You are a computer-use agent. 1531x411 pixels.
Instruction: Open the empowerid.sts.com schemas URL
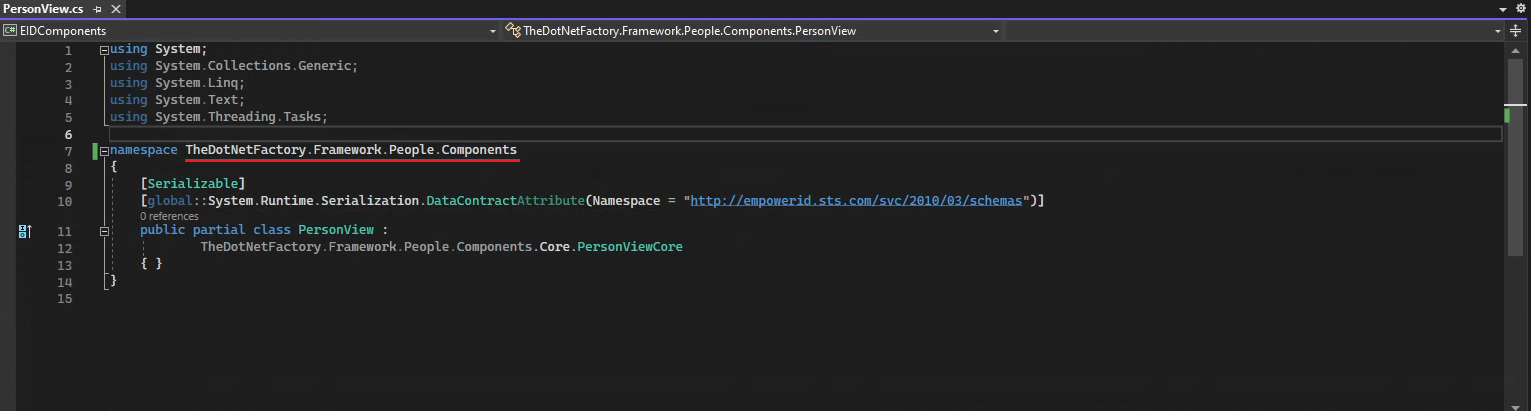[x=857, y=201]
